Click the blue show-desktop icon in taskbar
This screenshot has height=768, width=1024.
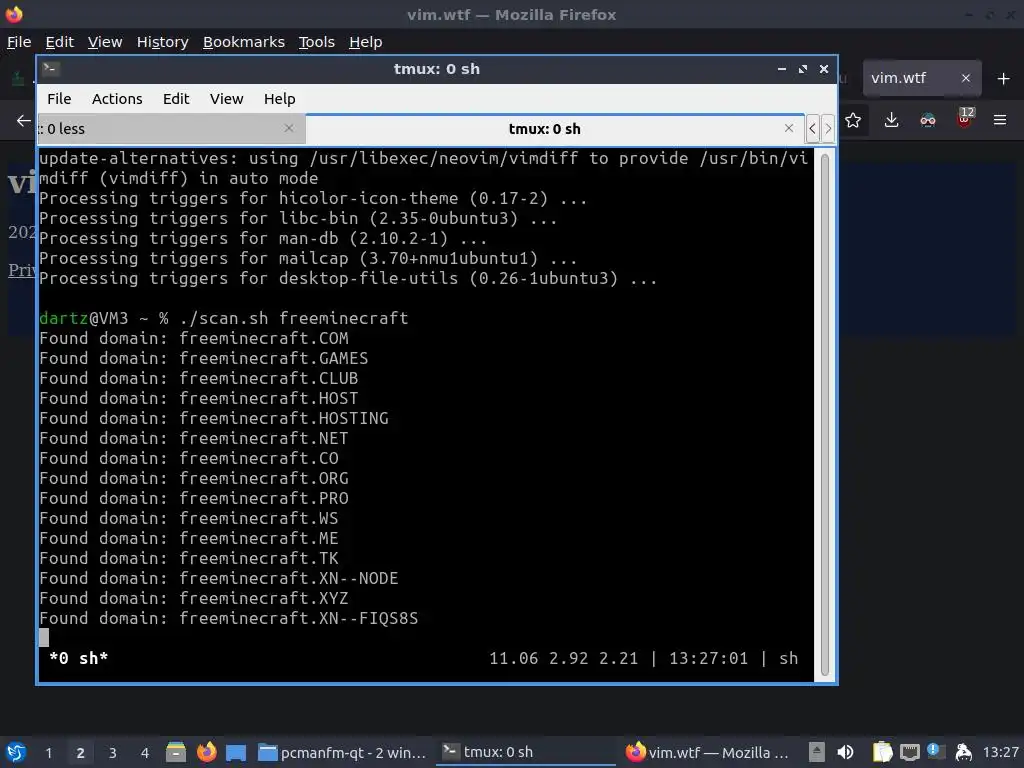[236, 753]
